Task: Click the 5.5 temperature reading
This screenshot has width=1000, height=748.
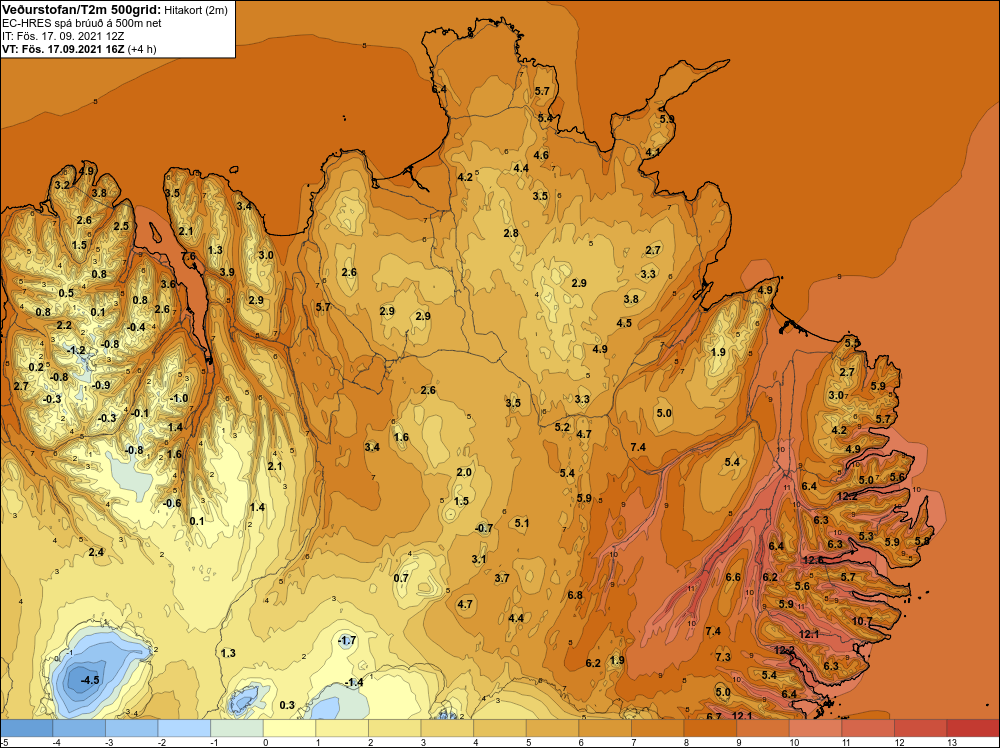Action: pos(852,343)
